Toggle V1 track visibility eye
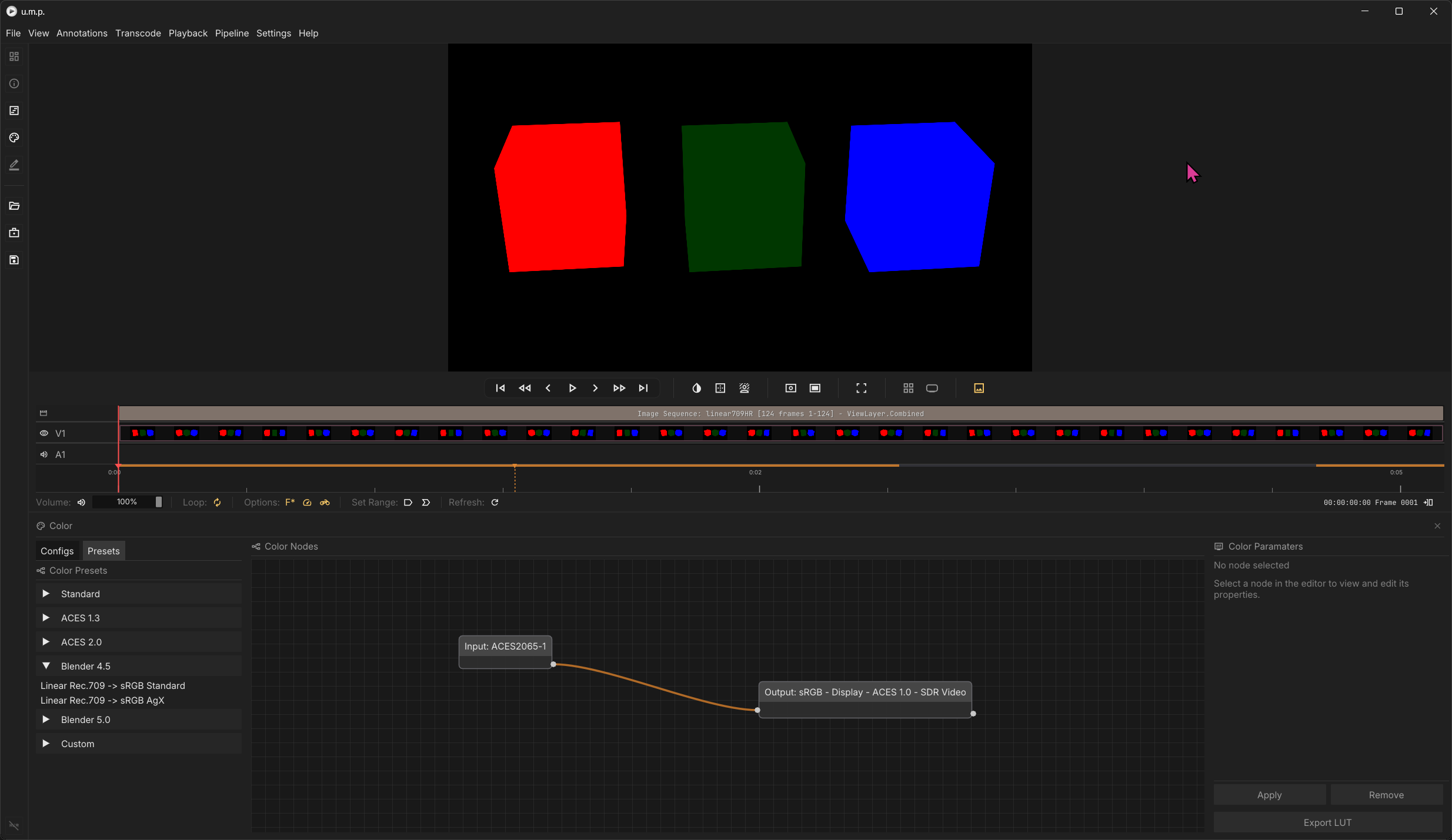The height and width of the screenshot is (840, 1452). pos(44,433)
